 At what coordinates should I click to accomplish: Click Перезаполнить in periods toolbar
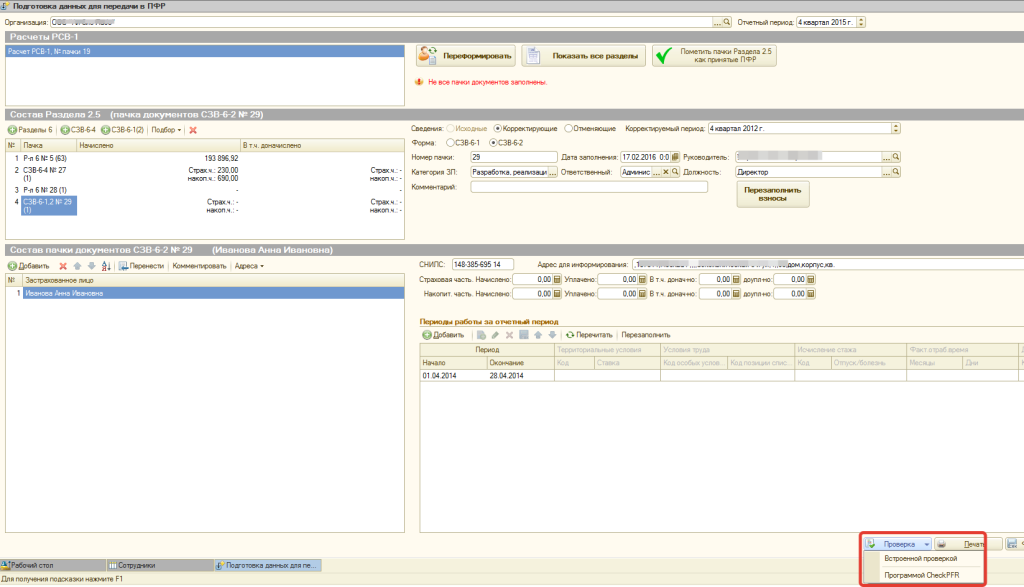click(646, 335)
